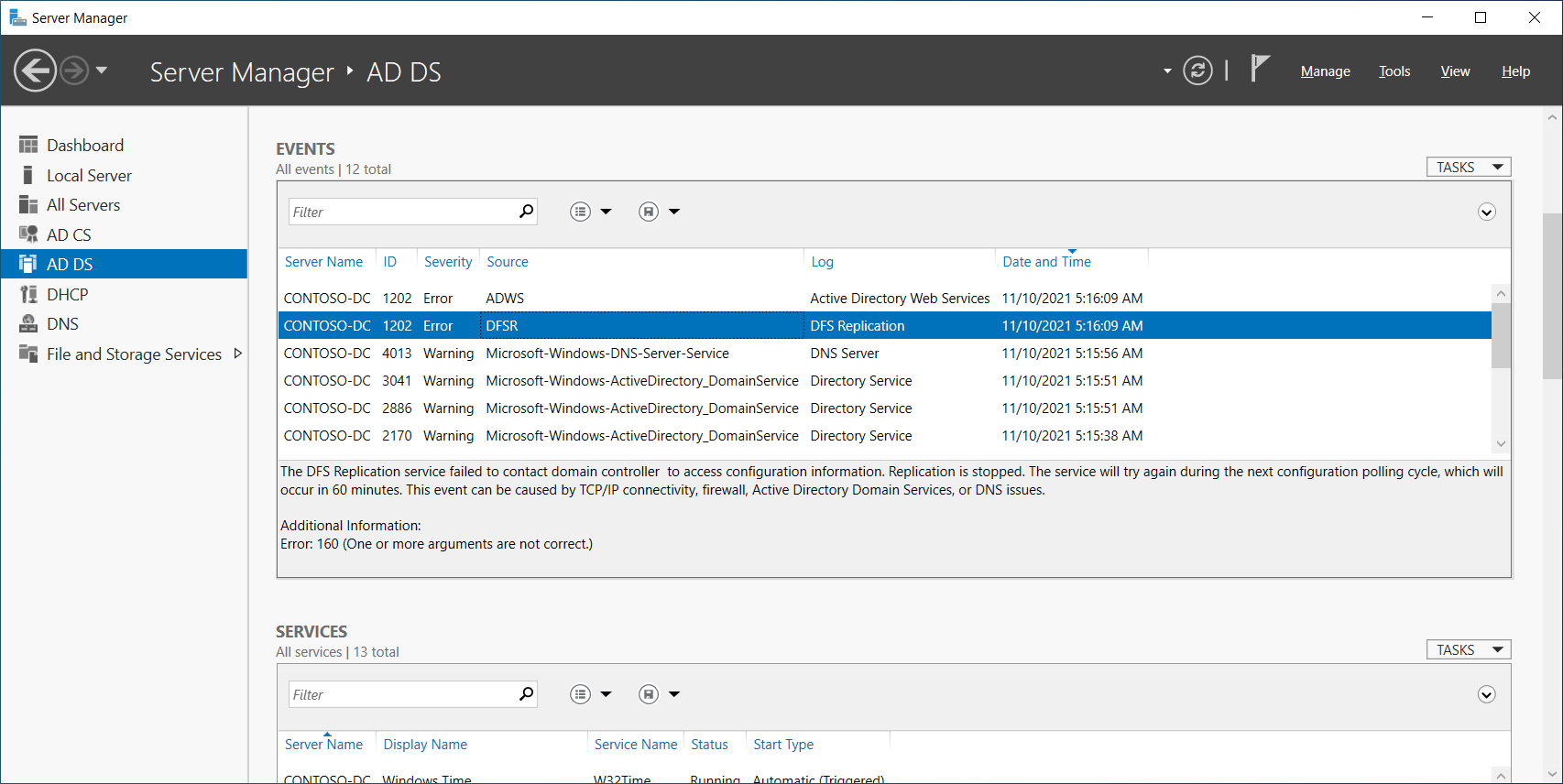The image size is (1563, 784).
Task: Sort services by Service Name column
Action: tap(636, 745)
